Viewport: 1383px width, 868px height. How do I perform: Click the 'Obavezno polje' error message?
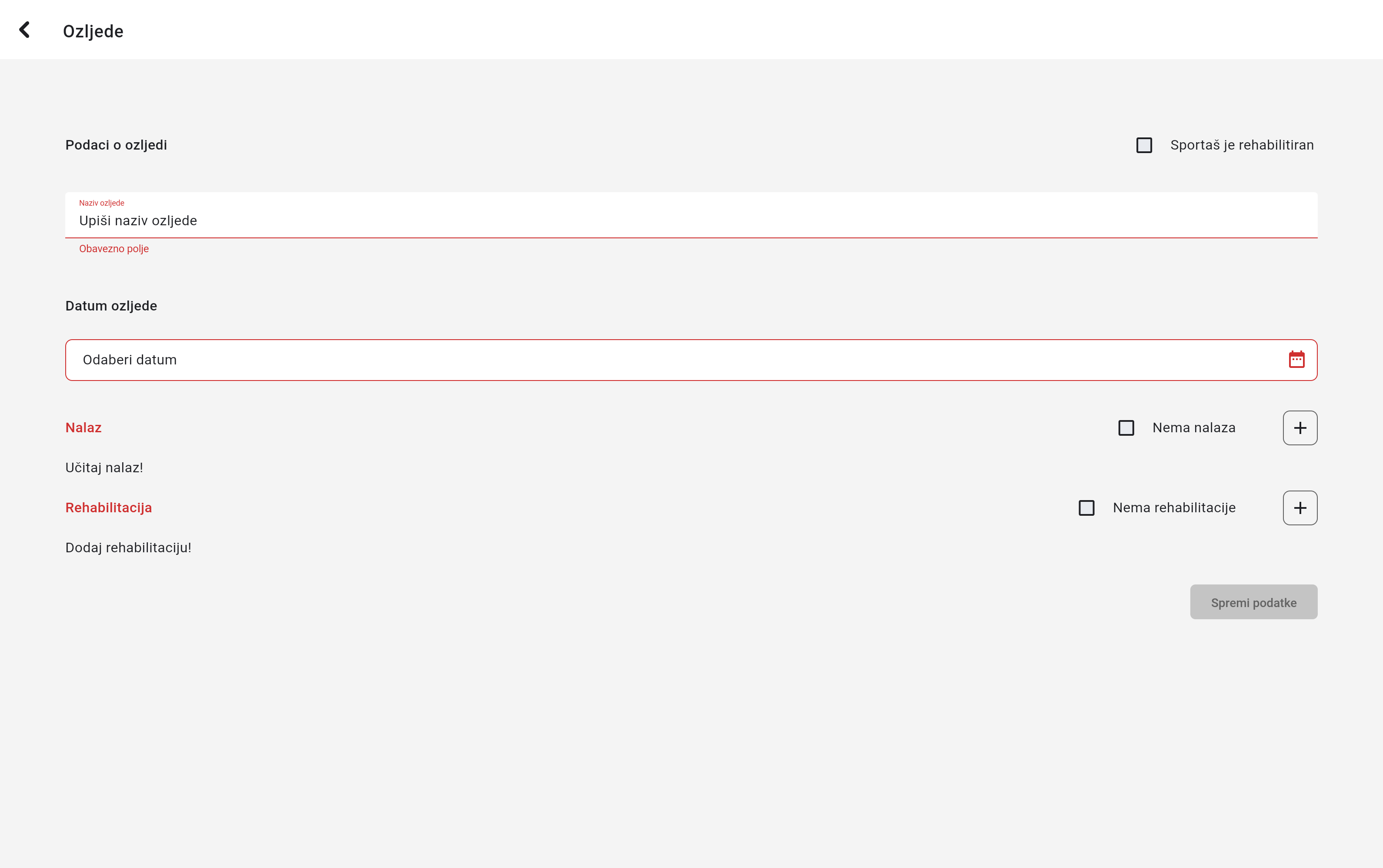(114, 249)
